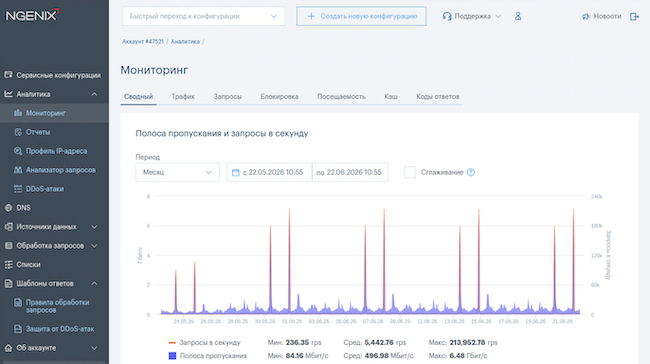This screenshot has height=364, width=650.
Task: Click the Макс 213,952.78 rps value
Action: tap(473, 342)
